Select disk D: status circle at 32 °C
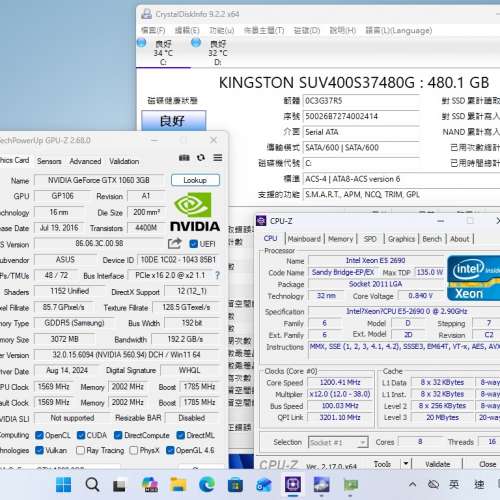This screenshot has height=500, width=500. 196,43
